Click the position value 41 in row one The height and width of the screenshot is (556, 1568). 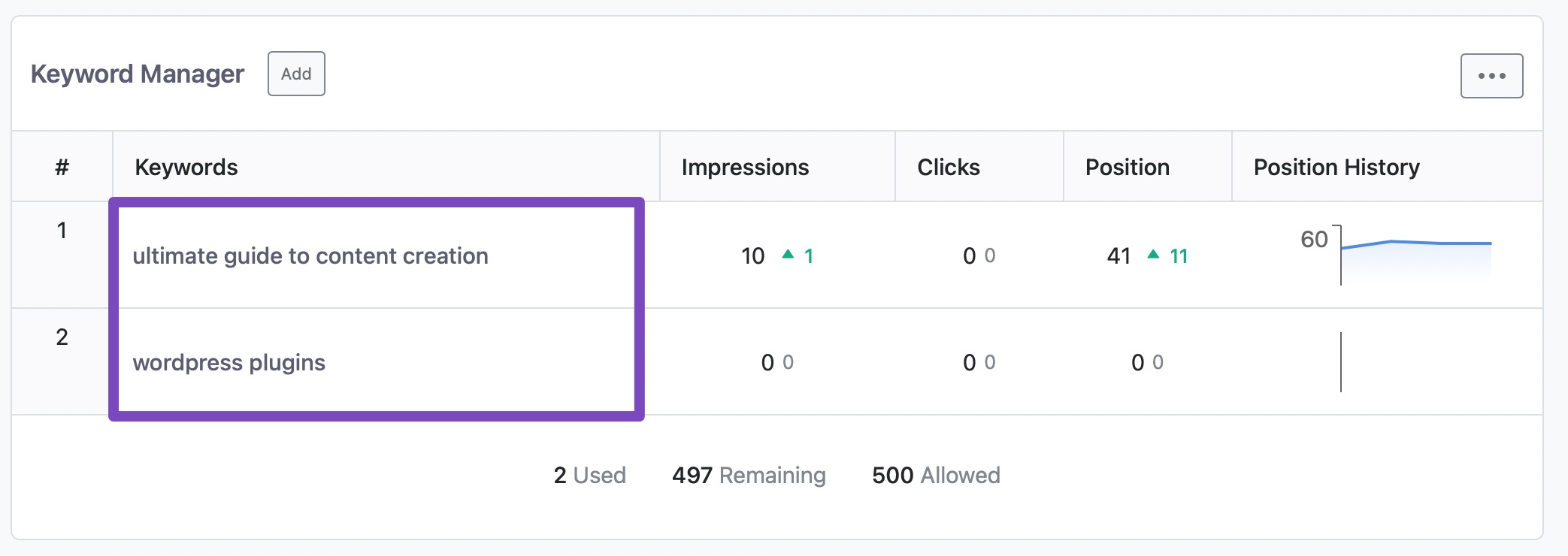(x=1118, y=256)
